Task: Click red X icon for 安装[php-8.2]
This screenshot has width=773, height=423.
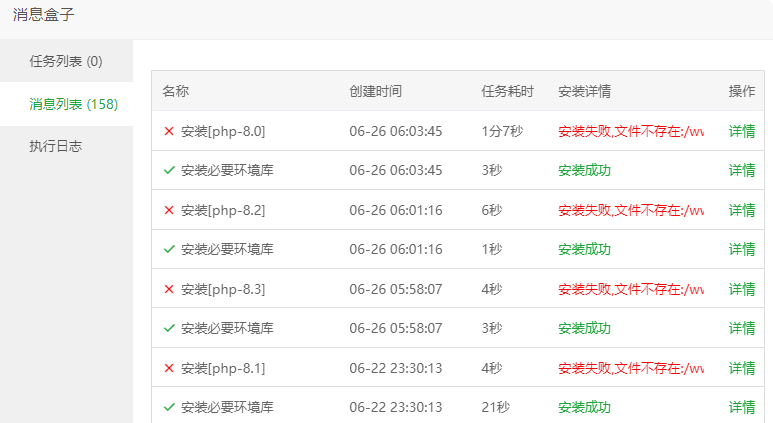Action: point(169,210)
